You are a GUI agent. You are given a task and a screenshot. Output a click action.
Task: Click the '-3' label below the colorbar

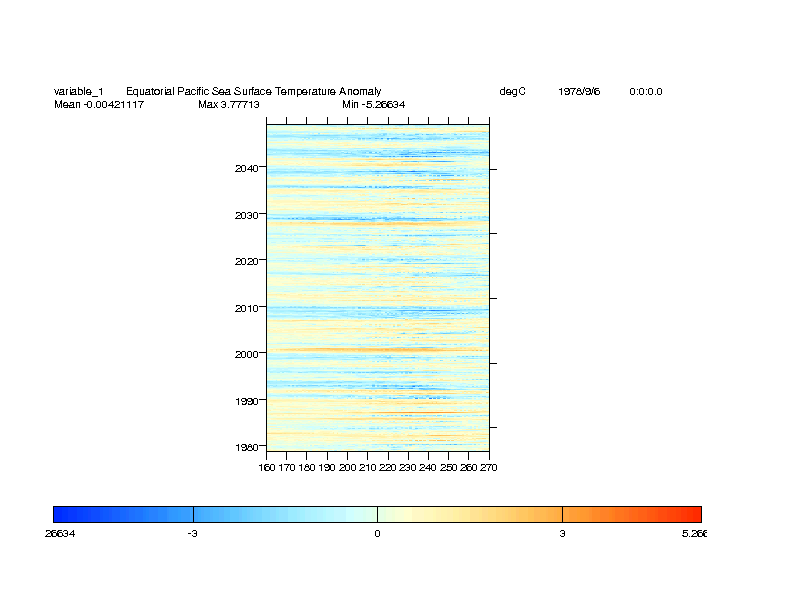[192, 534]
